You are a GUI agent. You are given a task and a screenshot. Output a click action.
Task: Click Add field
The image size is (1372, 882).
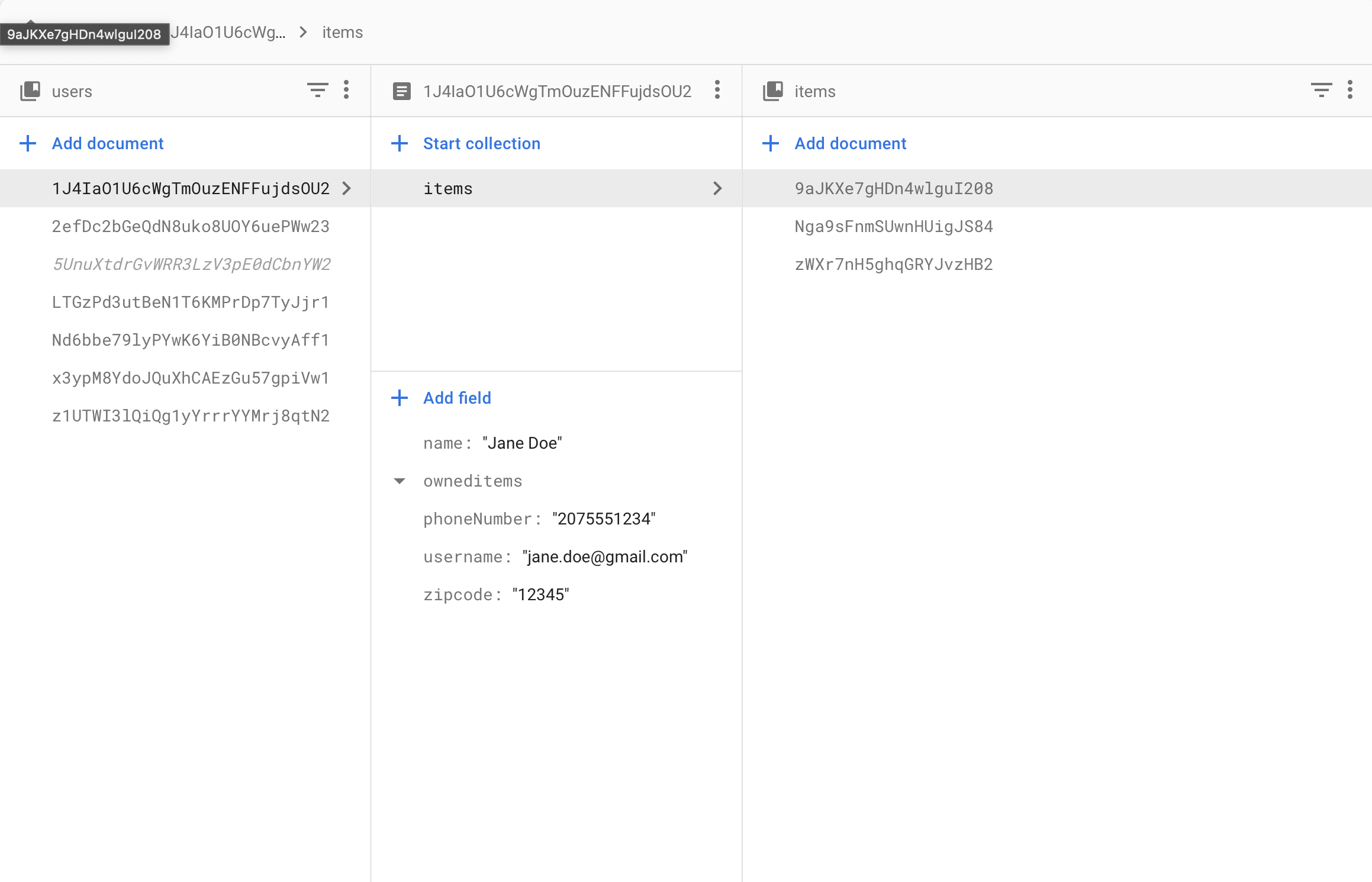(x=456, y=398)
